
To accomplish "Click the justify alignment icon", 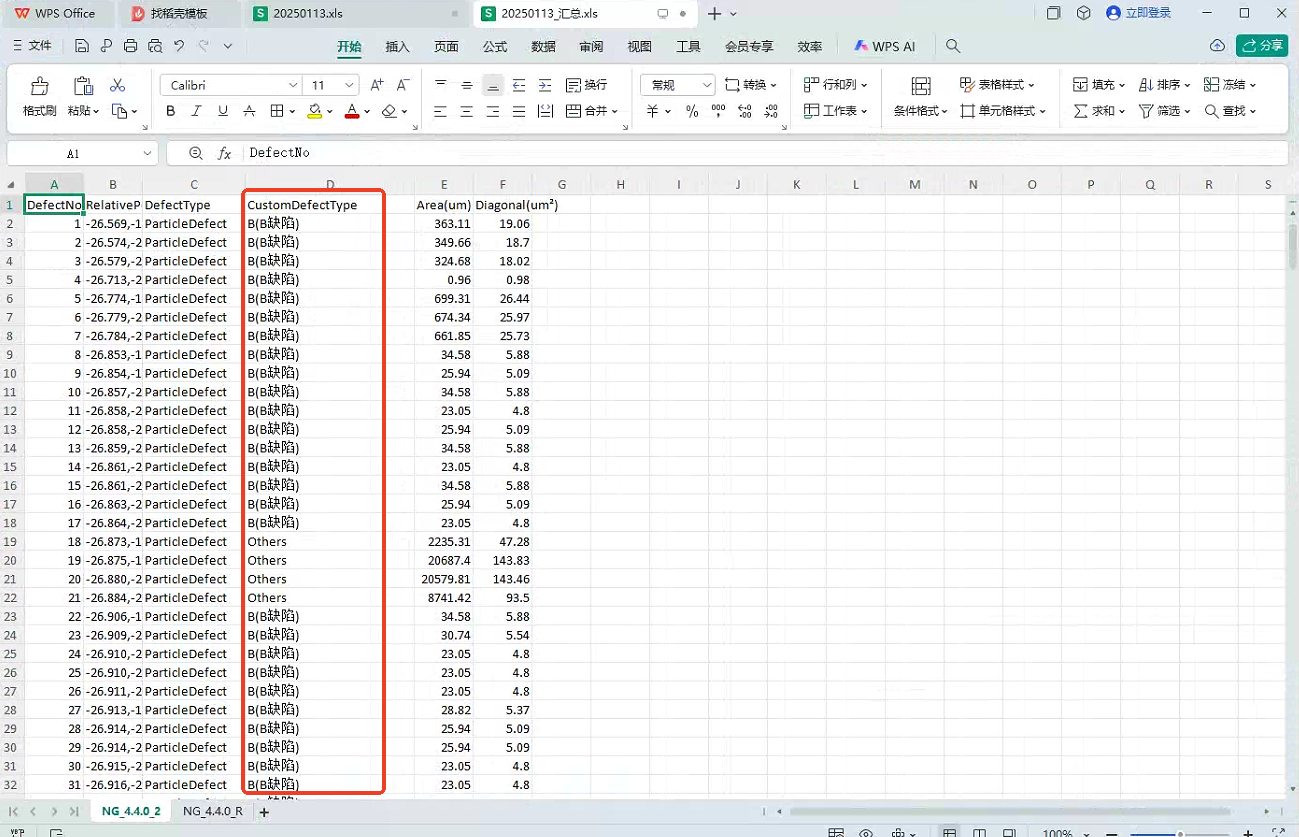I will coord(519,111).
